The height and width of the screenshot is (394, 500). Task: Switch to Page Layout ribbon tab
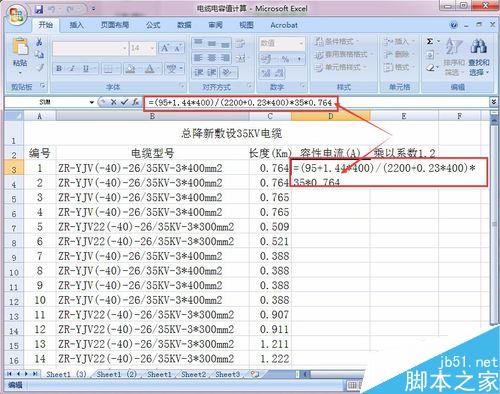115,25
